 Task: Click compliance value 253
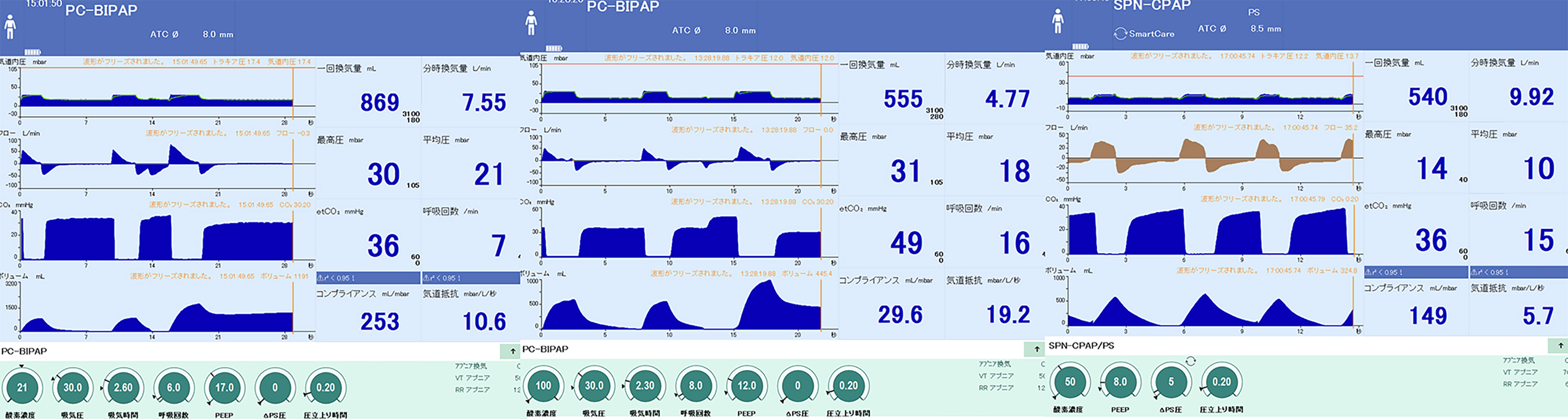pos(380,321)
